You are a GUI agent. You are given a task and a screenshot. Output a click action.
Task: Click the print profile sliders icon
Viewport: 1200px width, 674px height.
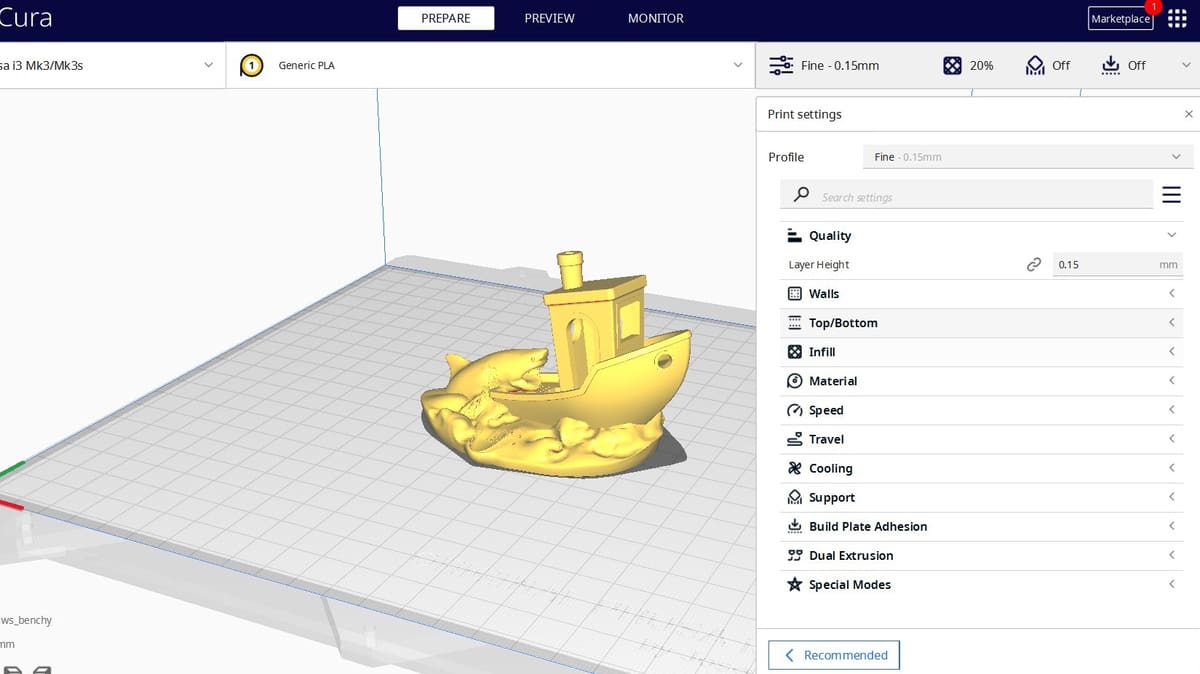click(781, 65)
